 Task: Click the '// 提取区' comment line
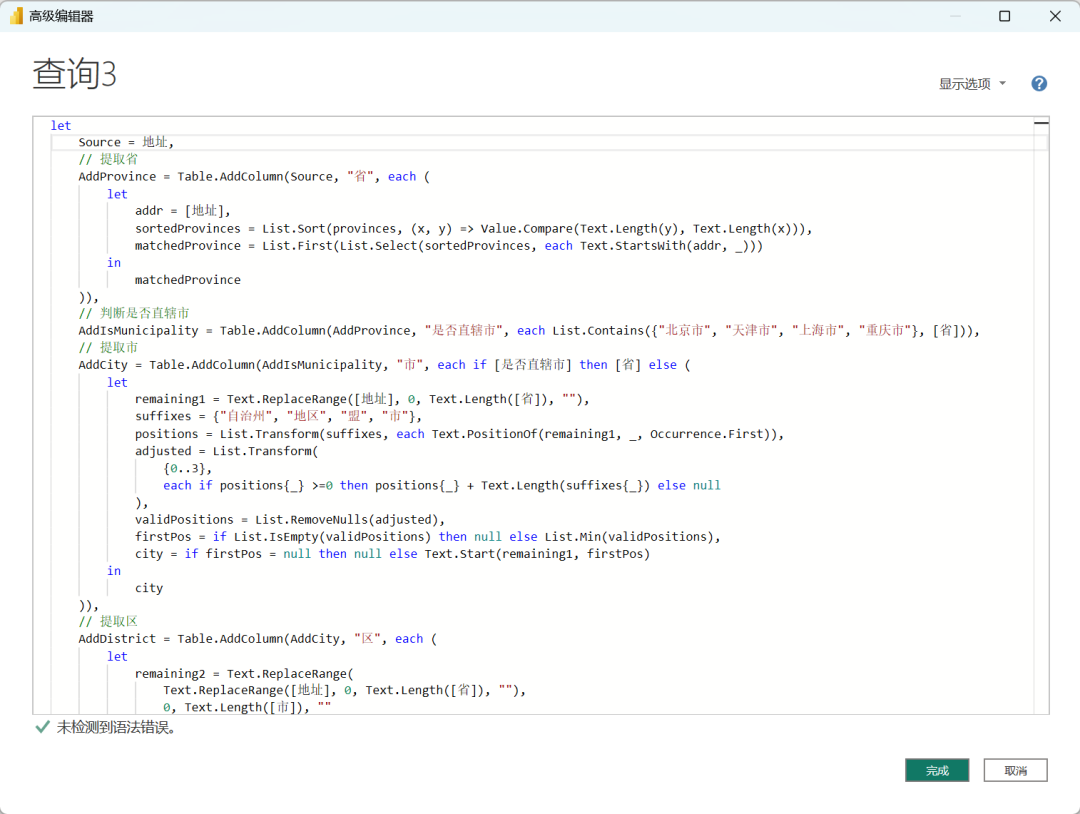pyautogui.click(x=108, y=622)
